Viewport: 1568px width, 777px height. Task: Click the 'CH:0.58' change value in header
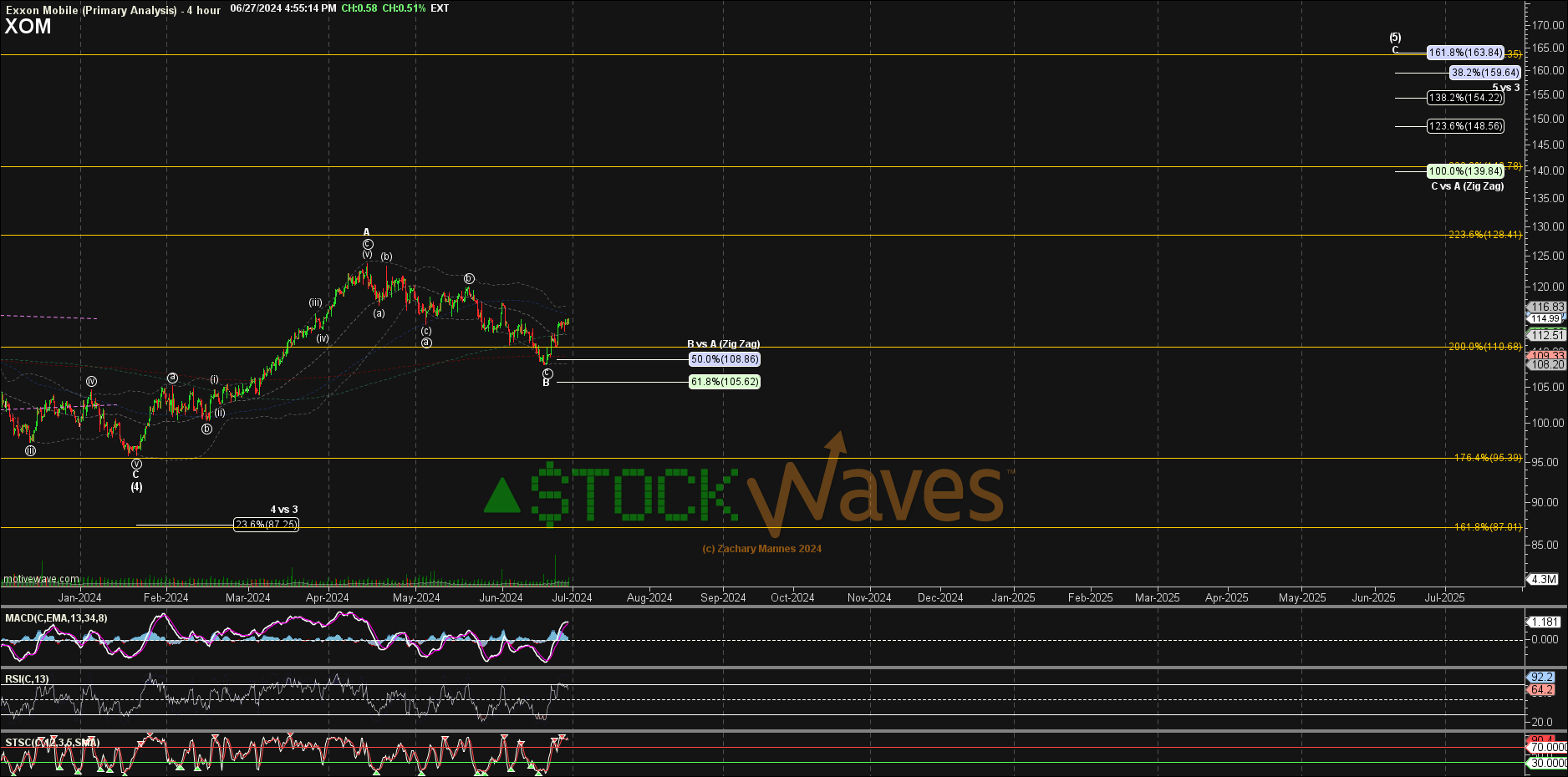[359, 8]
